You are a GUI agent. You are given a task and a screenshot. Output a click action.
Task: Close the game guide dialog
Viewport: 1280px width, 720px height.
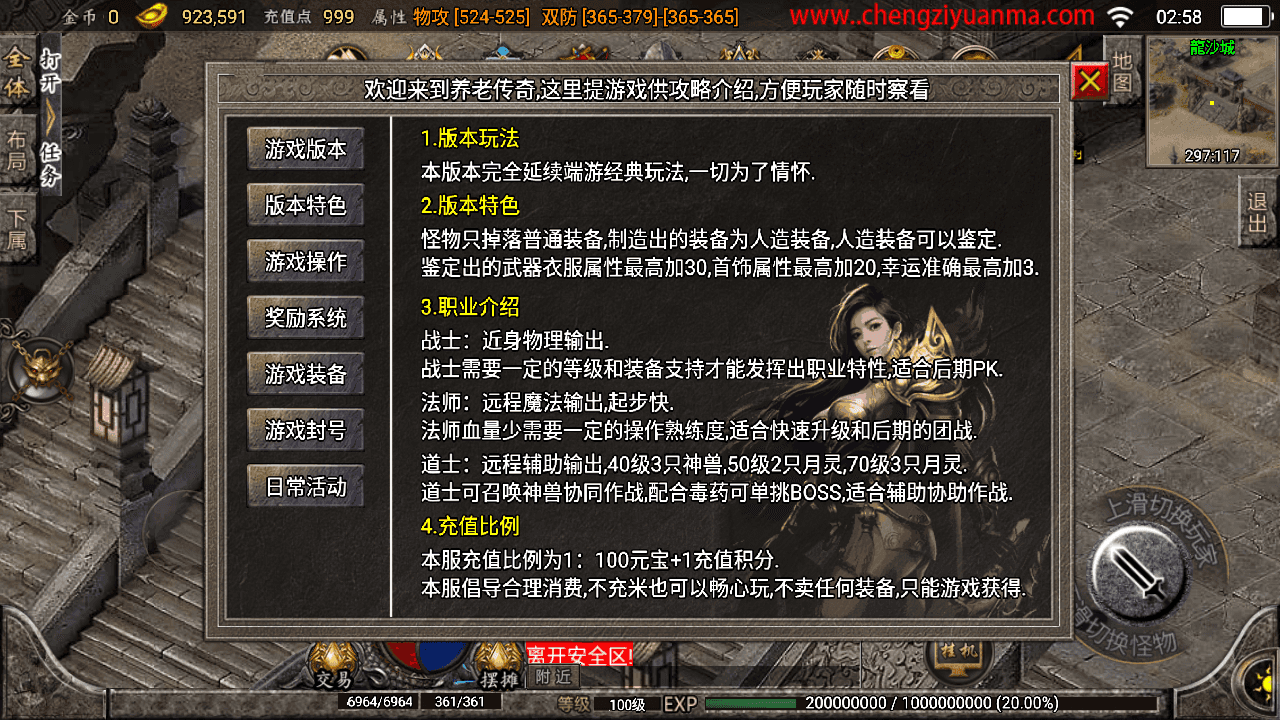tap(1089, 82)
